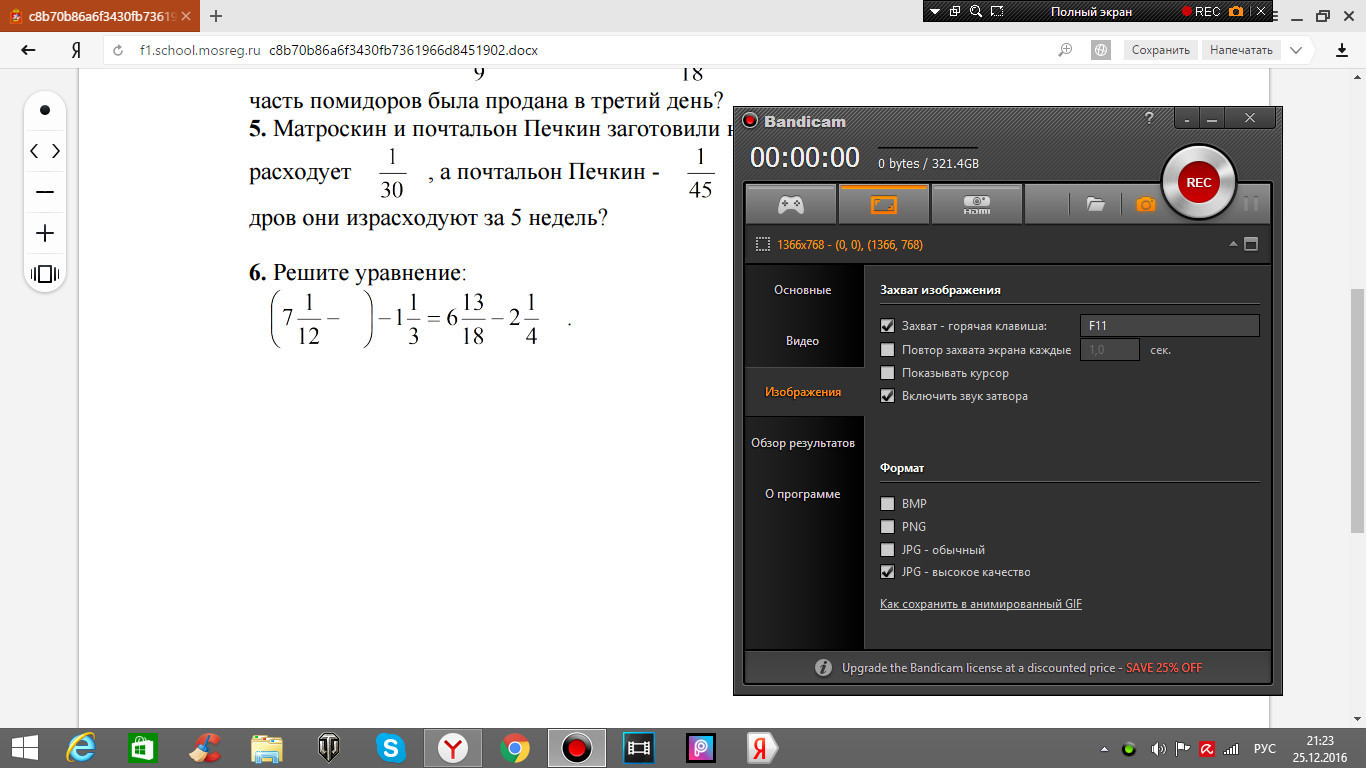Disable the capture hotkey checkbox
This screenshot has height=768, width=1366.
[887, 326]
